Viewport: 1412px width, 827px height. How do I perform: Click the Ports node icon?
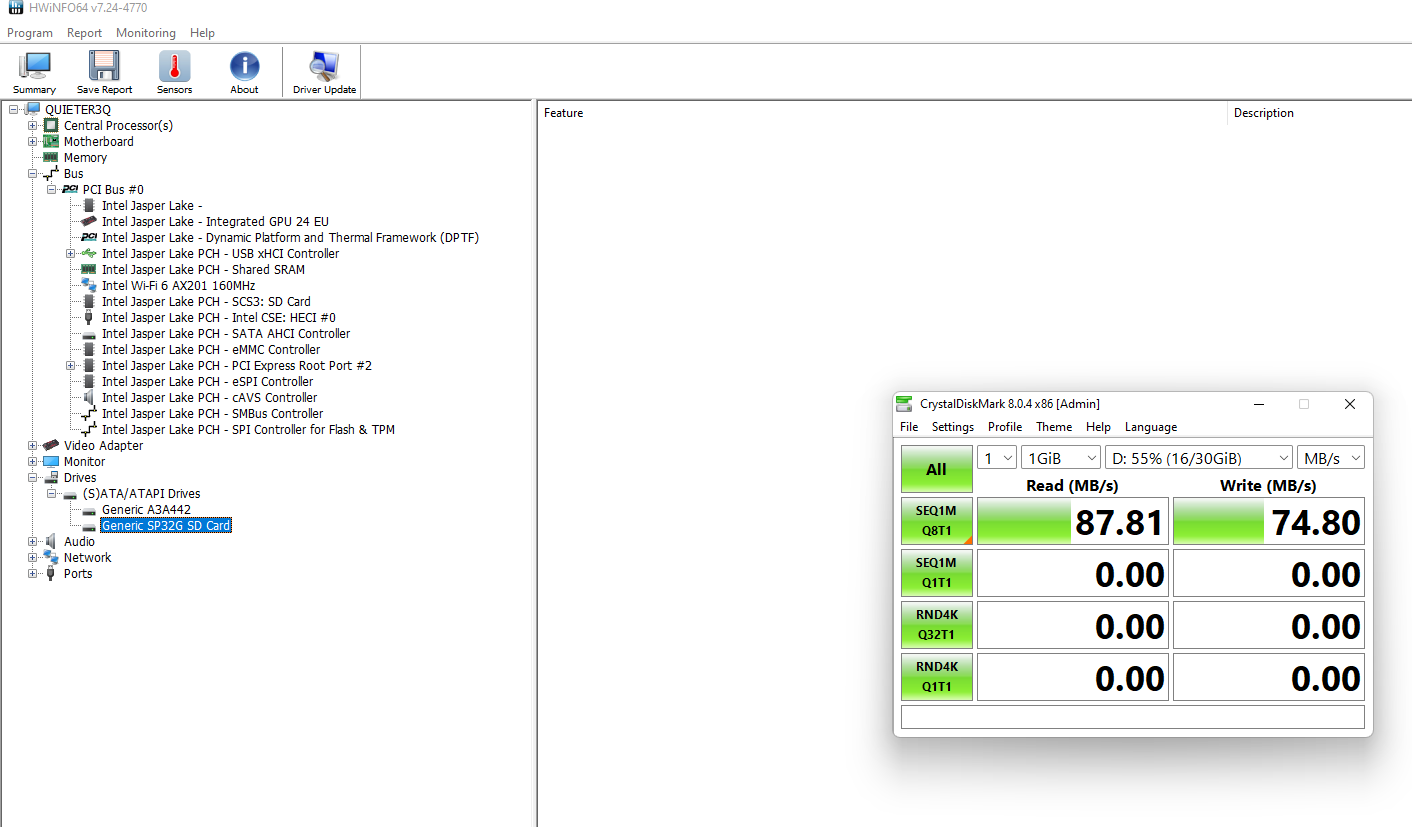tap(51, 573)
